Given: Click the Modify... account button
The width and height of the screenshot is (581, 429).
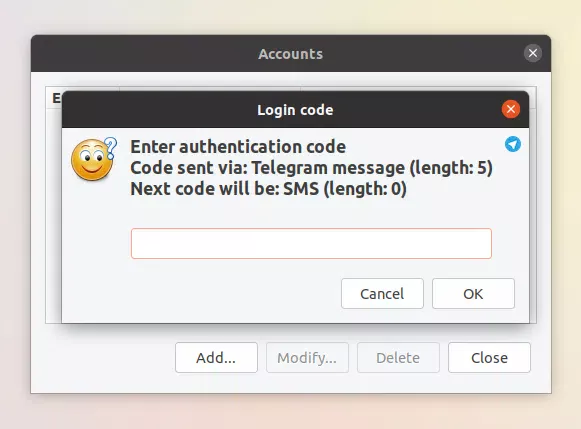Looking at the screenshot, I should [x=307, y=358].
